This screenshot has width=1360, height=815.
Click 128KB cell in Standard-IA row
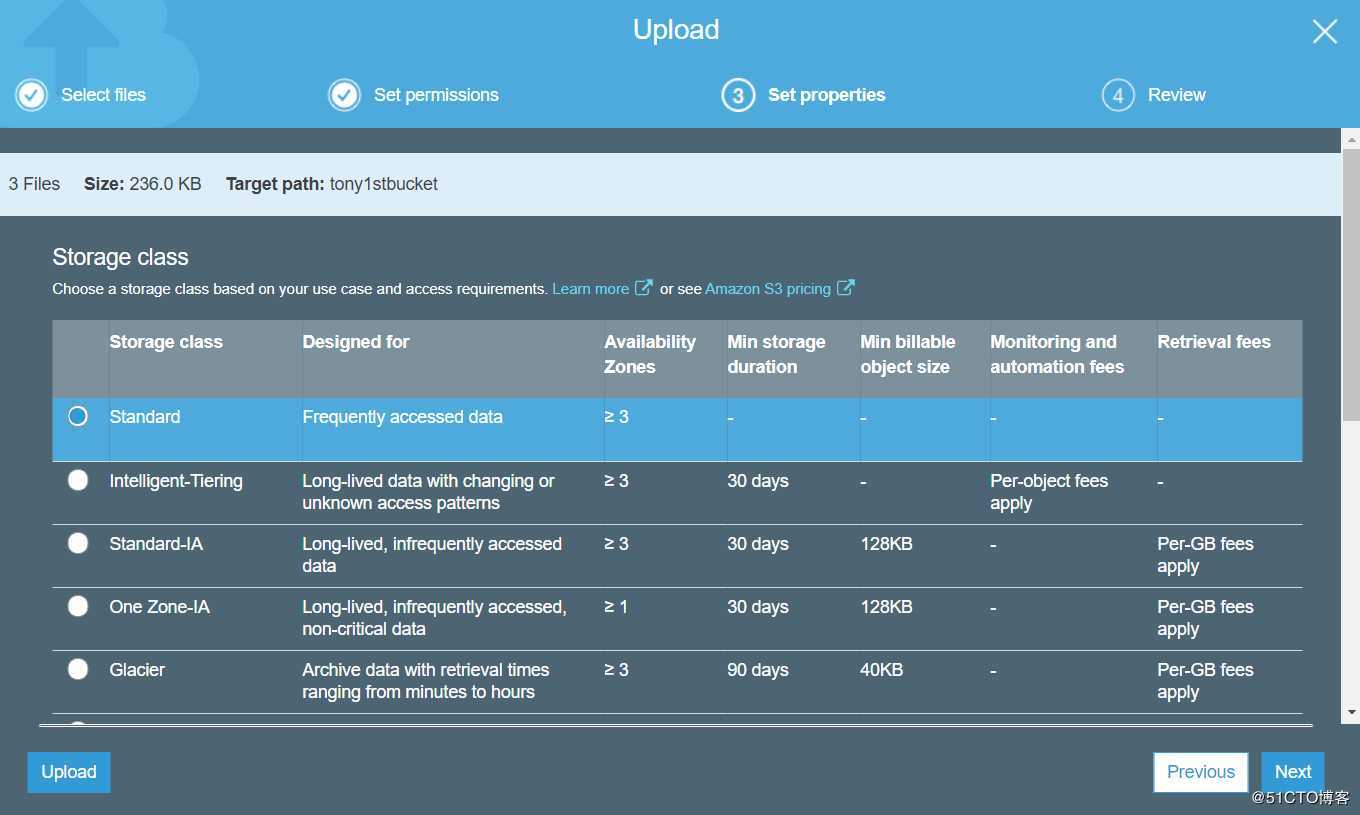coord(886,544)
